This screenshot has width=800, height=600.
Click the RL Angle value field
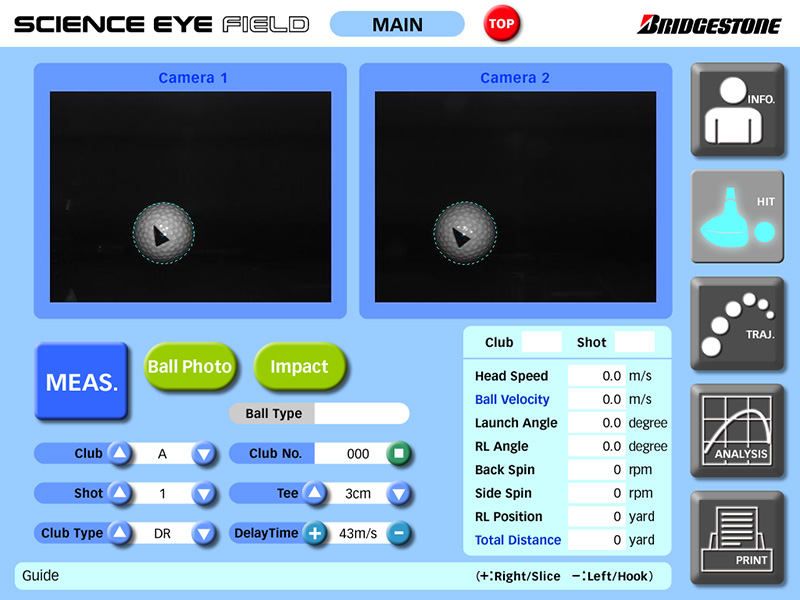(596, 446)
